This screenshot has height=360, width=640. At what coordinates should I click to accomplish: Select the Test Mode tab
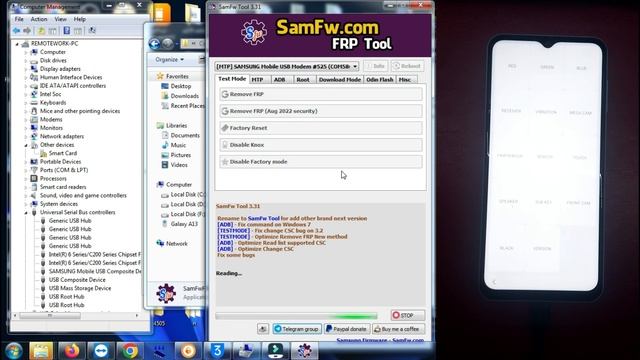[232, 79]
